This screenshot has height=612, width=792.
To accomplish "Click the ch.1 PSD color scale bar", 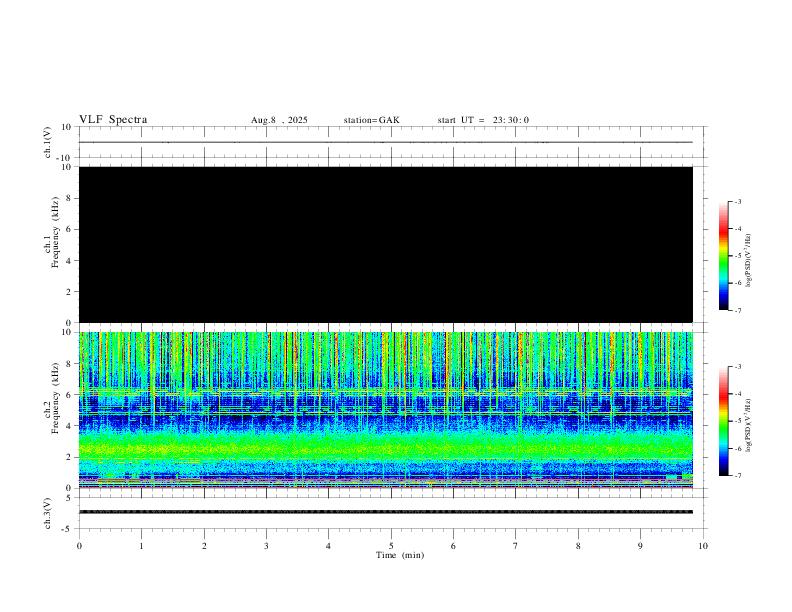I will [723, 256].
